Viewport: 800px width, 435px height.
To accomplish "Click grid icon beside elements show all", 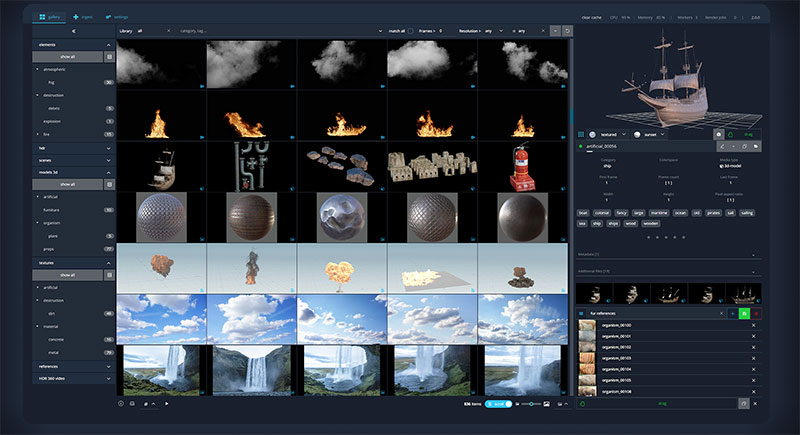I will point(109,57).
